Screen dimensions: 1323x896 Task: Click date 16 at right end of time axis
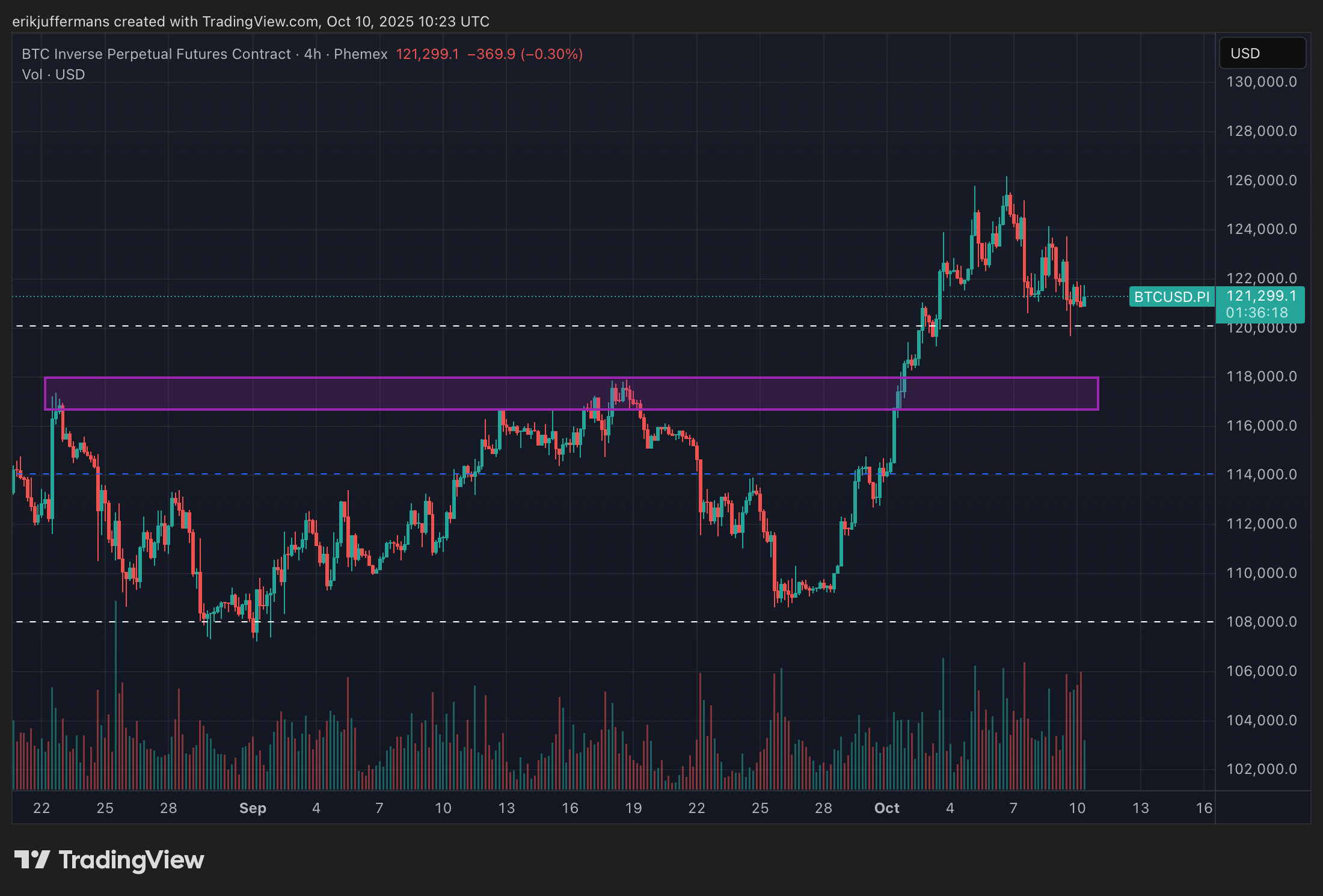click(x=1203, y=808)
